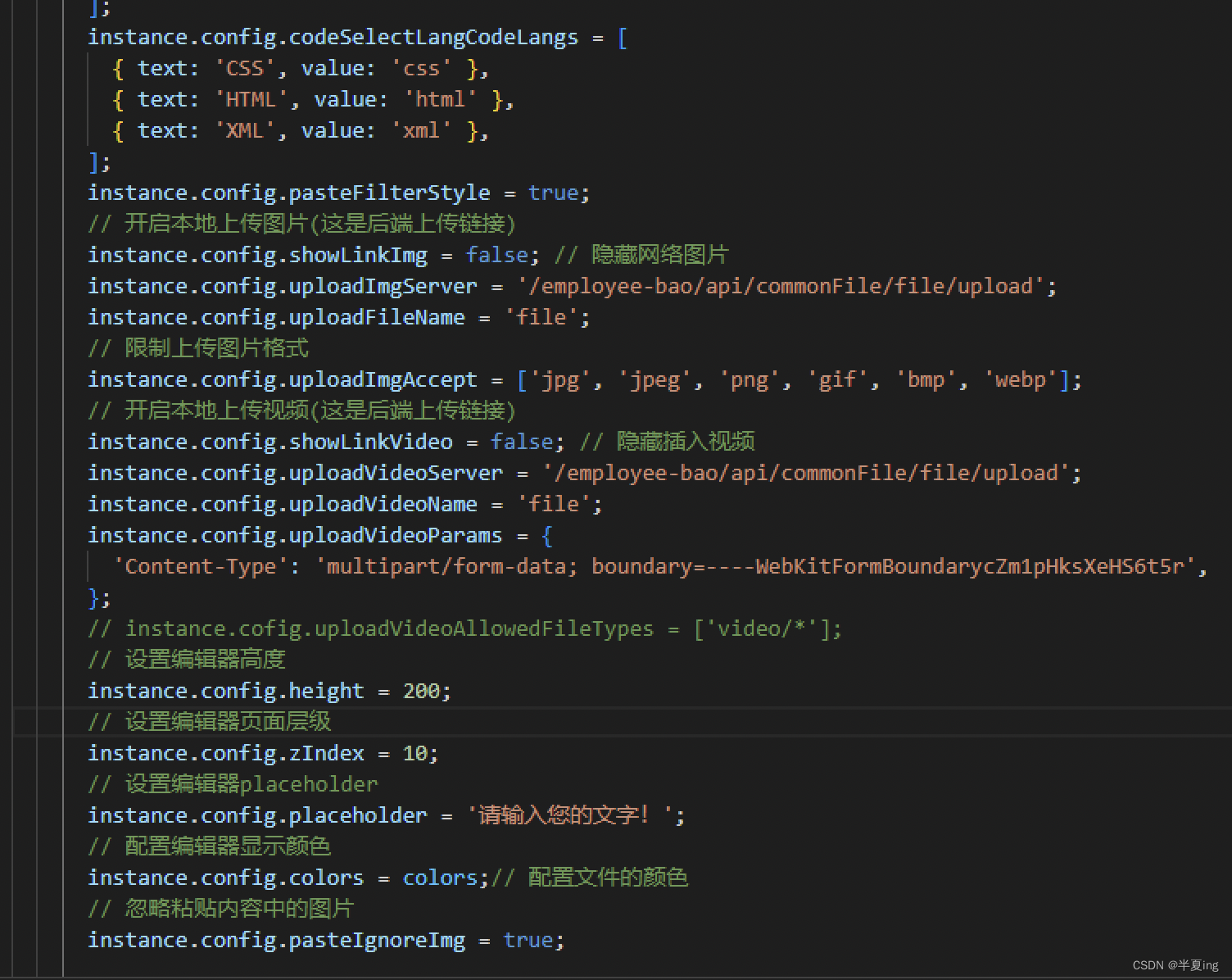Click the uploadVideoName = 'file' line
This screenshot has height=980, width=1232.
345,505
